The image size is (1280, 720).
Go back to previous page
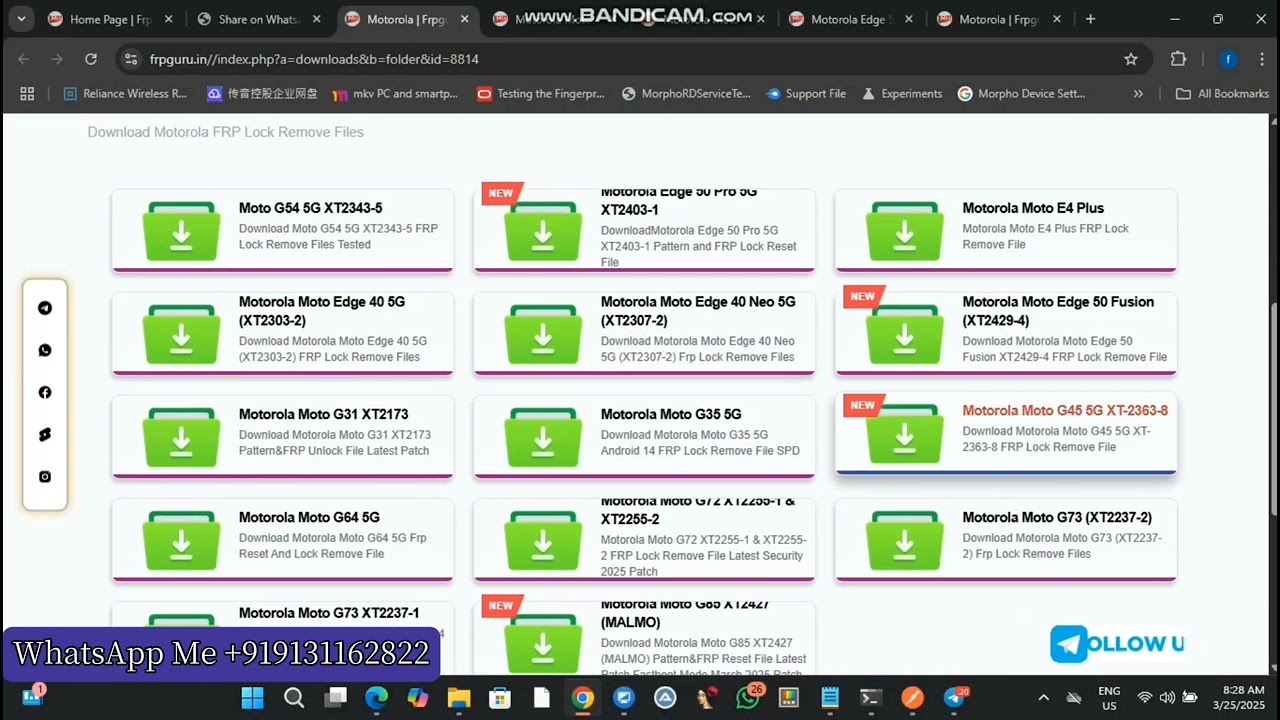tap(24, 59)
